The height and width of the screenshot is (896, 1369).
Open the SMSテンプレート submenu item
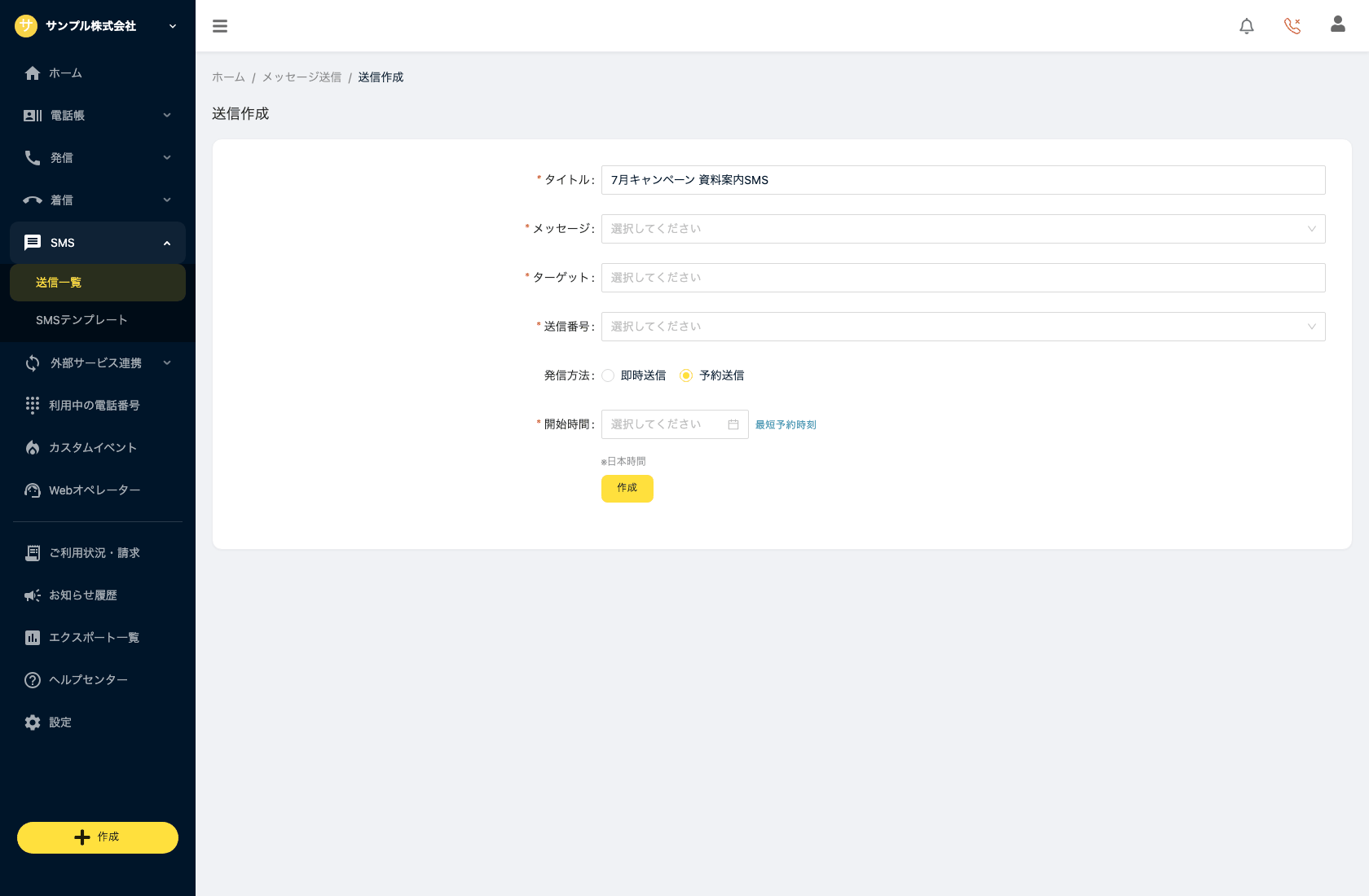pyautogui.click(x=98, y=320)
